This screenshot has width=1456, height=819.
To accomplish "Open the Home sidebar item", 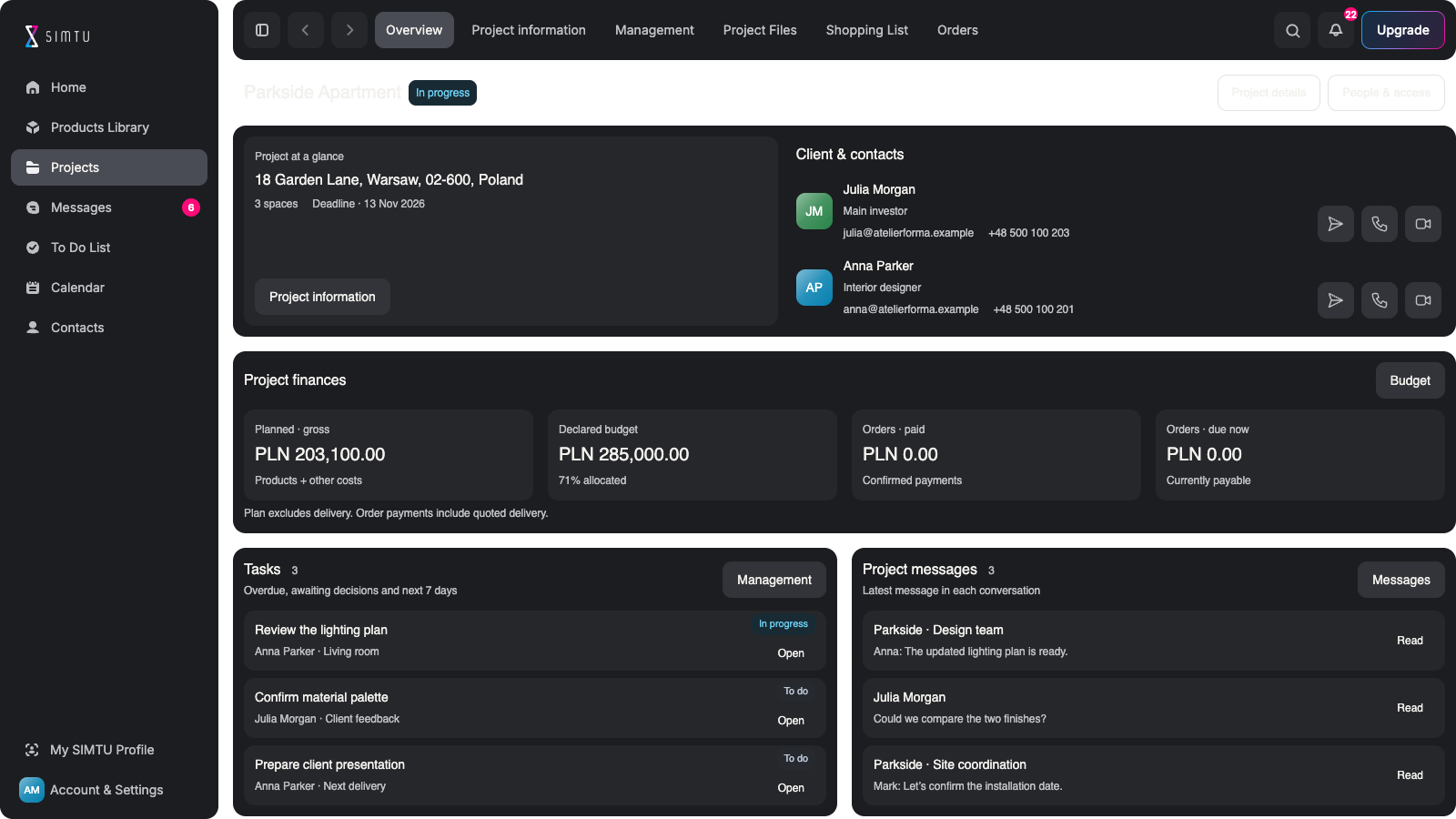I will pos(109,87).
